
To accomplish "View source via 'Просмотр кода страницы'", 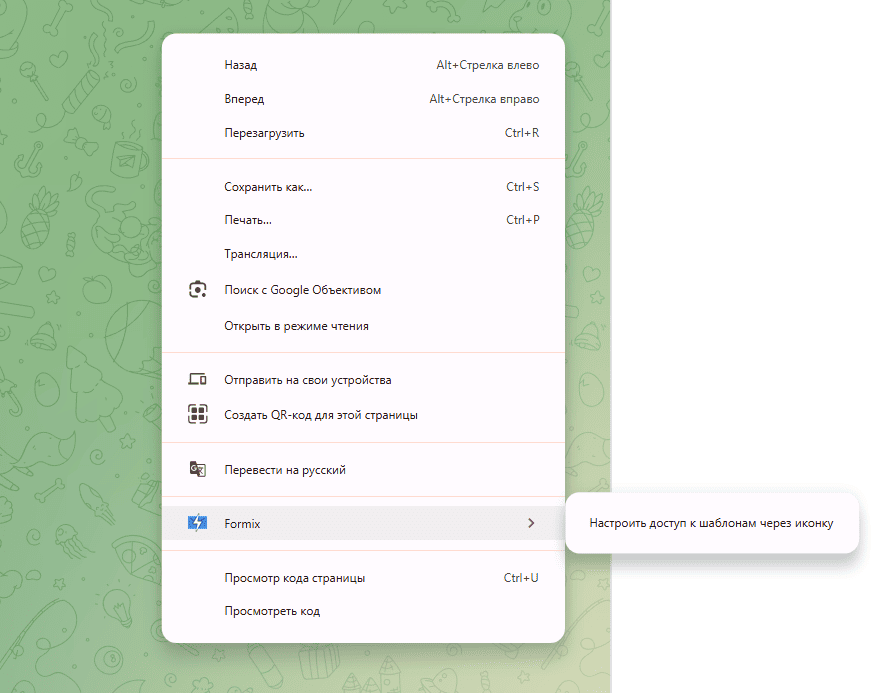I will pyautogui.click(x=295, y=578).
